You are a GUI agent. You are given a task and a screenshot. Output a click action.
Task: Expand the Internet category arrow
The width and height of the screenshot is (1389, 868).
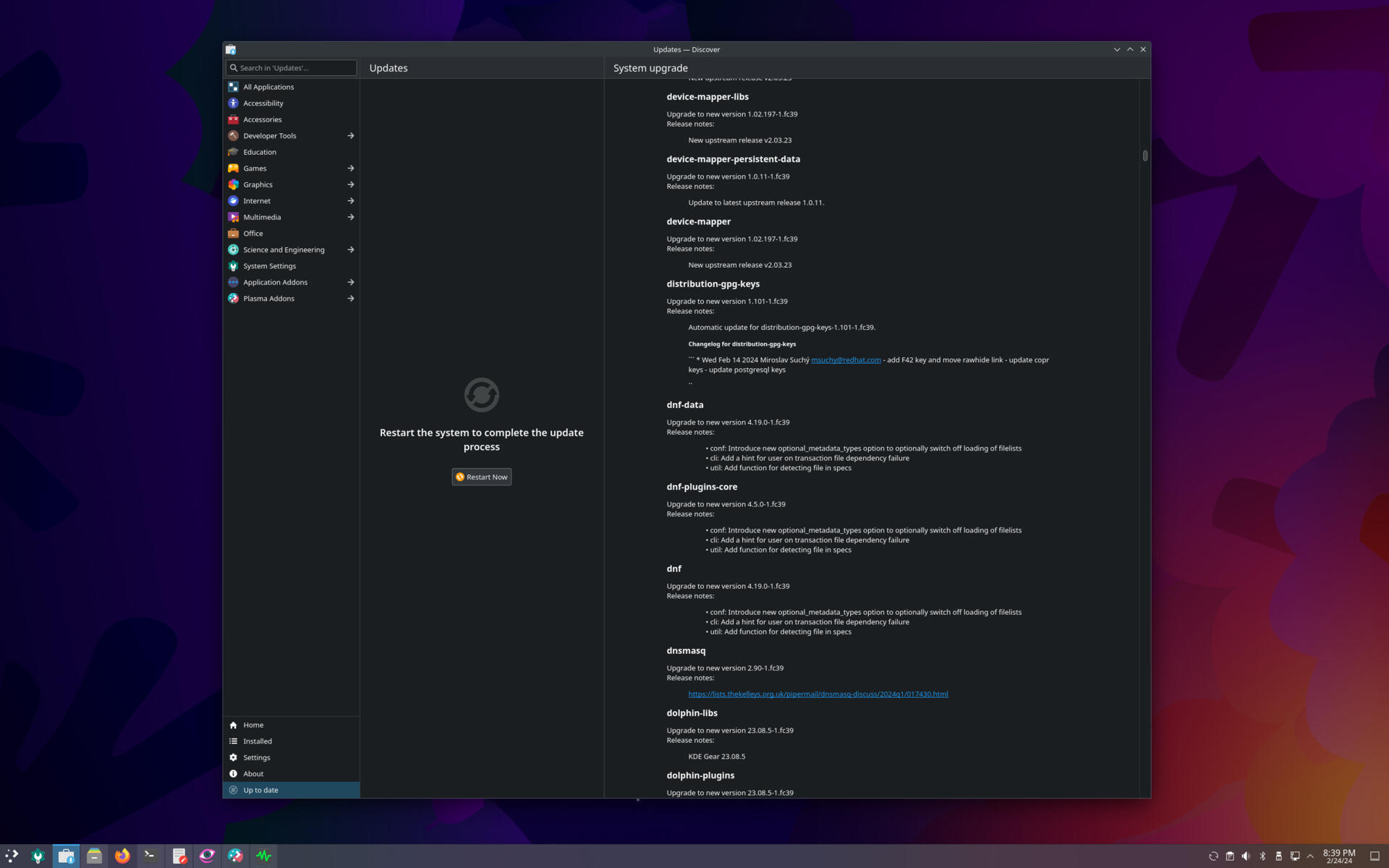351,201
